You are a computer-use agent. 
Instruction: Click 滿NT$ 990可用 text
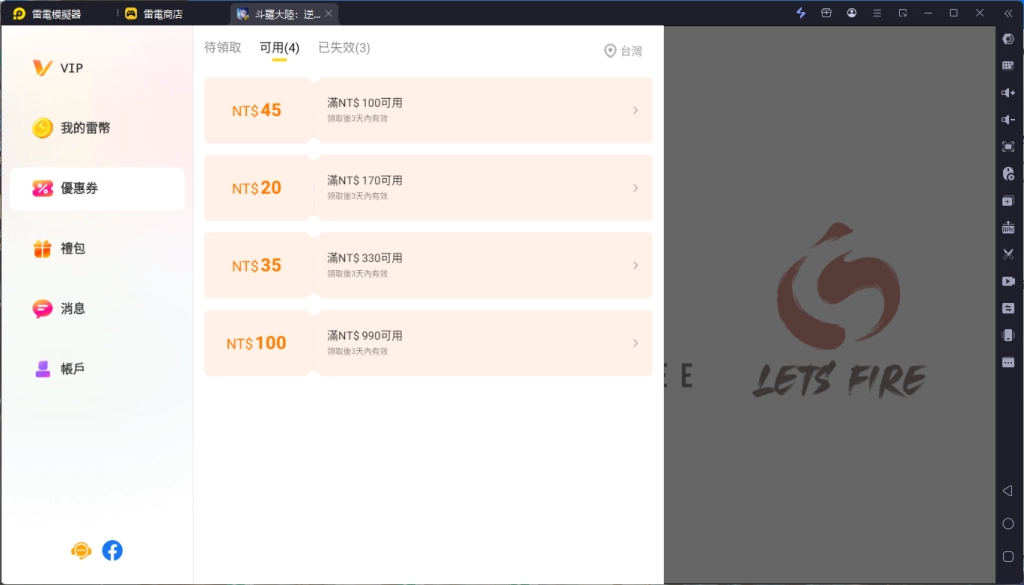tap(365, 336)
